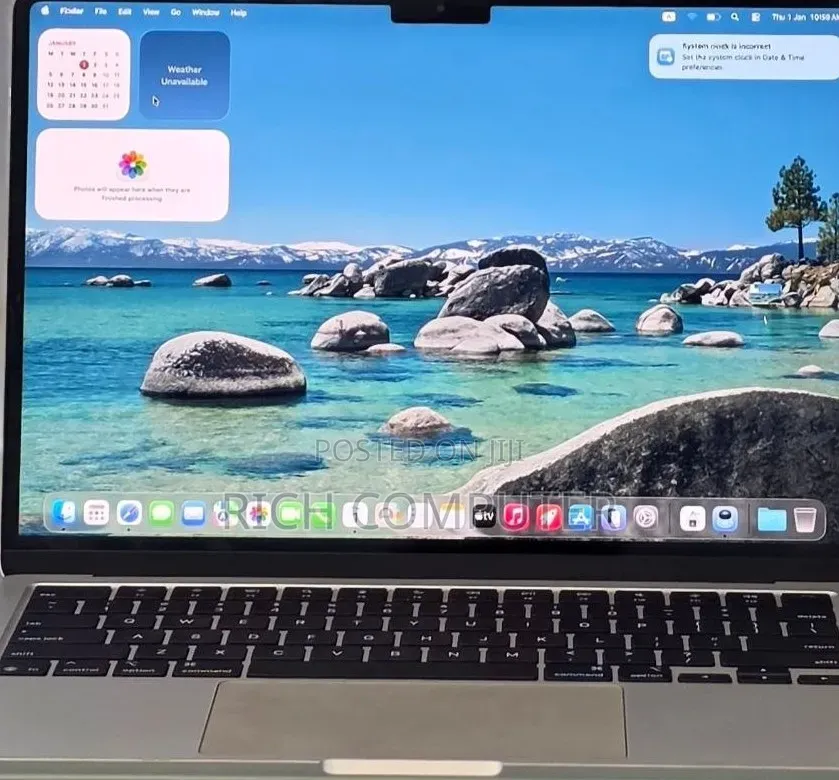839x780 pixels.
Task: Open the Apps launcher grid icon in Dock
Action: [x=96, y=514]
